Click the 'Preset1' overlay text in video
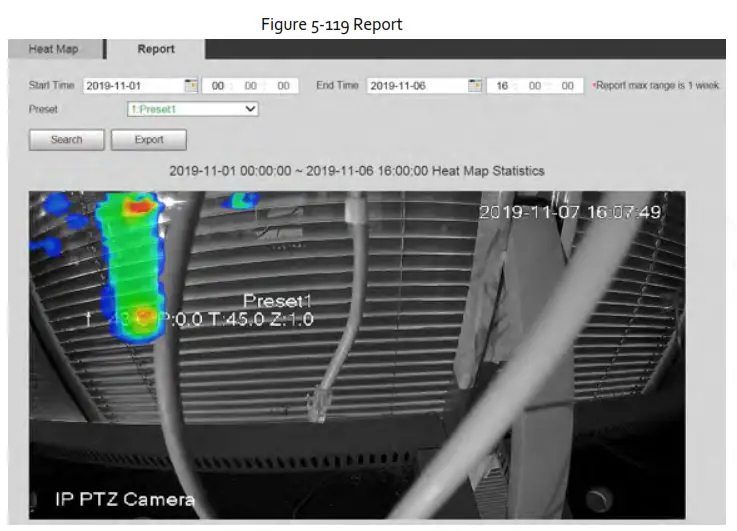 pos(277,301)
